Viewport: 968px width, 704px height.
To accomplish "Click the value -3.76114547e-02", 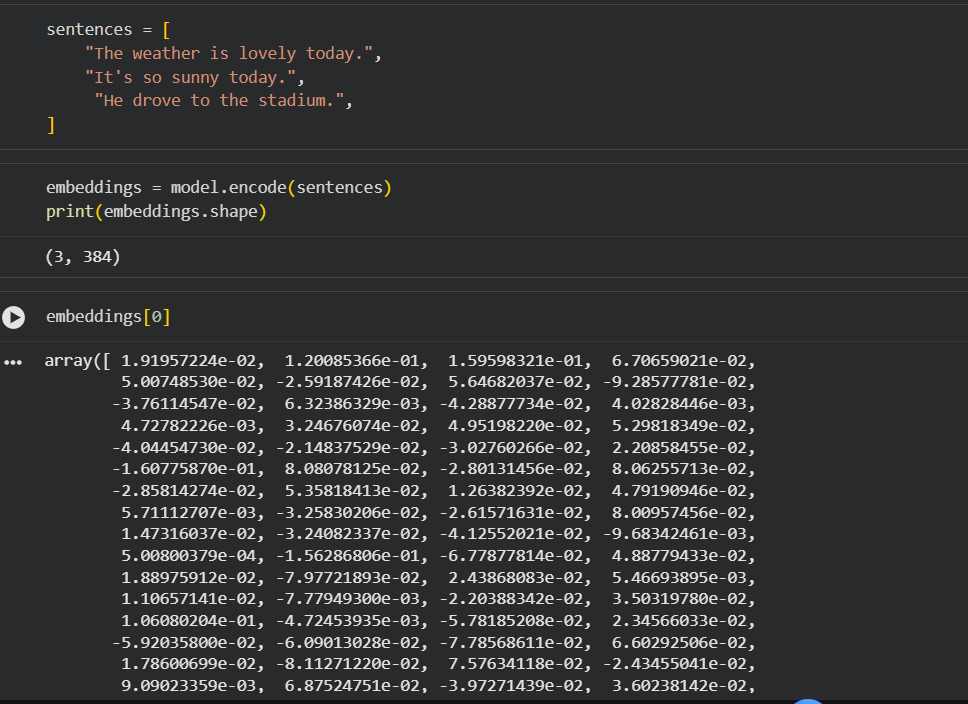I will 184,404.
